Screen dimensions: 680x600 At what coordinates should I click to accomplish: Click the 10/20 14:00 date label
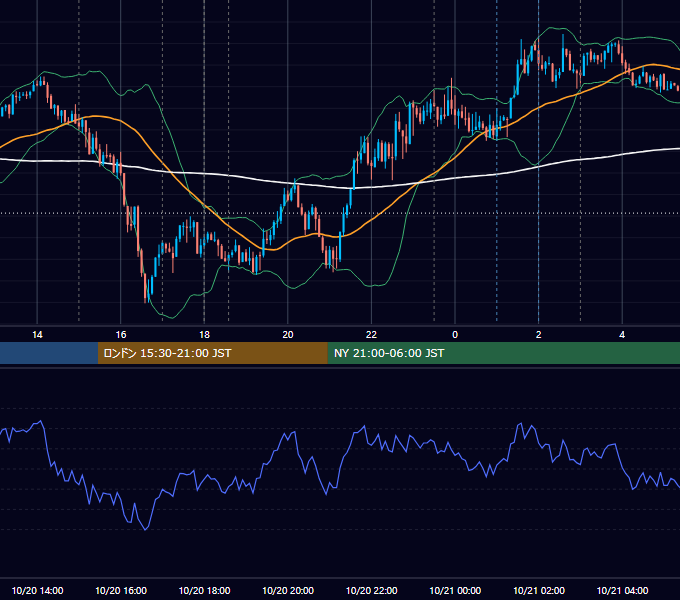(37, 590)
